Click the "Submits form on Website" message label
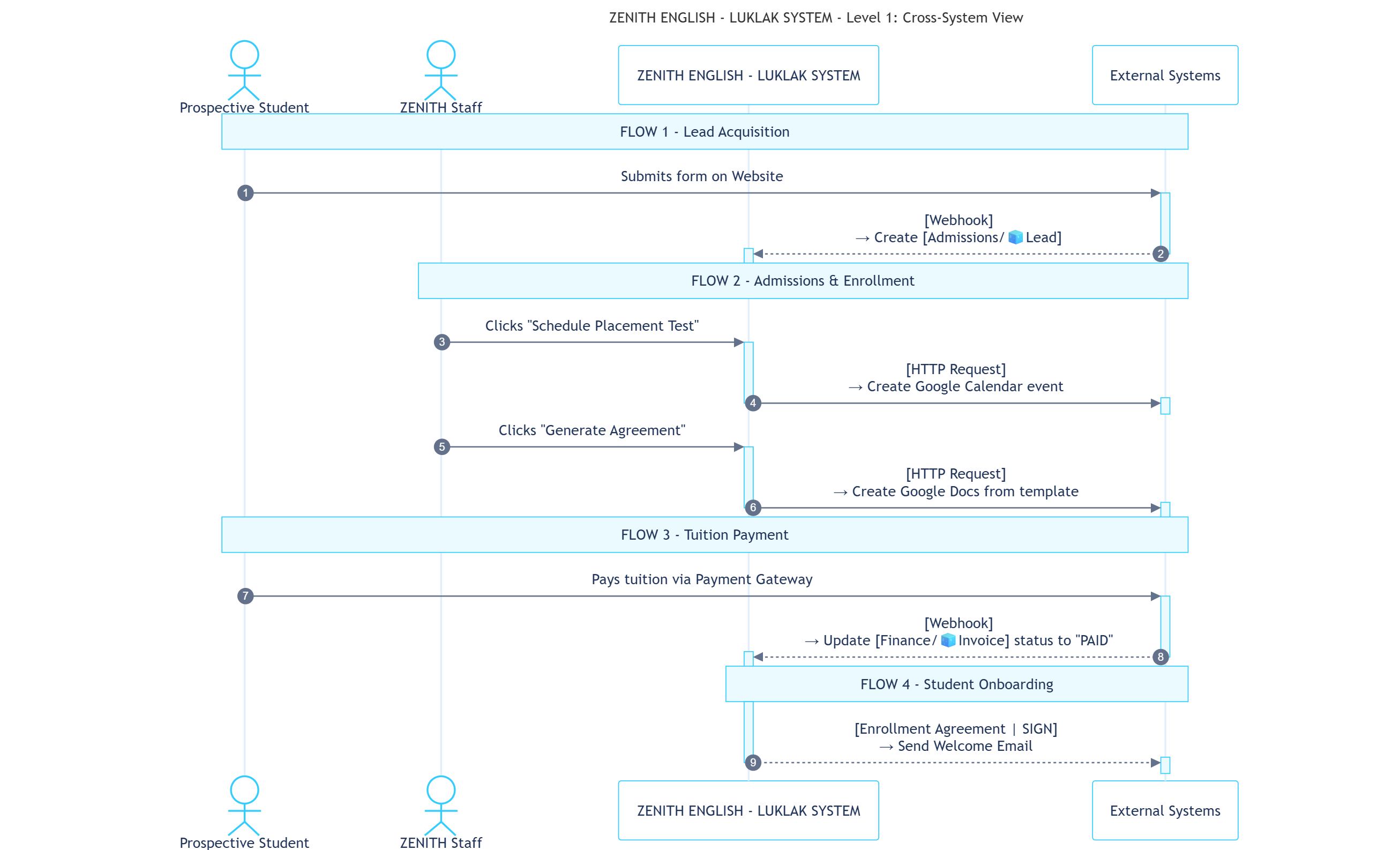The height and width of the screenshot is (850, 1400). tap(702, 176)
